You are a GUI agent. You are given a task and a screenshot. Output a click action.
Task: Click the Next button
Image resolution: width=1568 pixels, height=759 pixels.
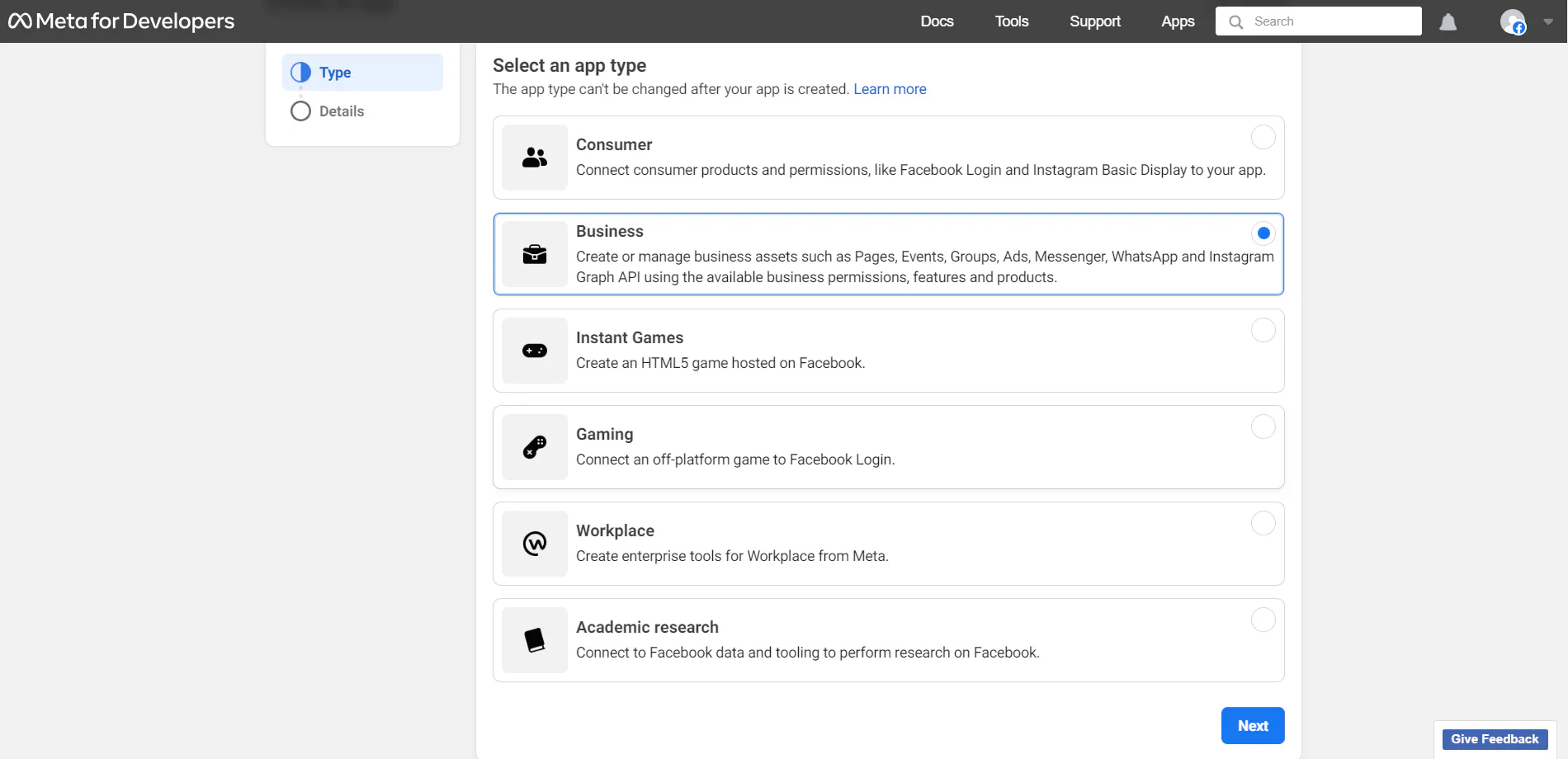(1252, 726)
